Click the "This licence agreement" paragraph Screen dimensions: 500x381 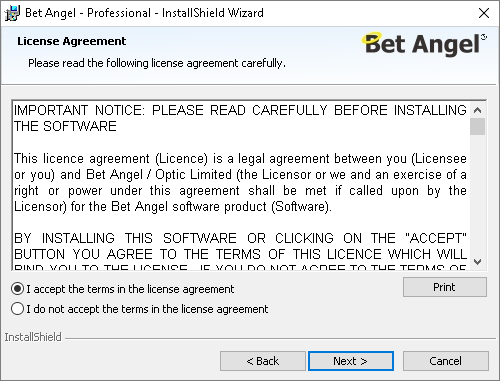[x=240, y=182]
